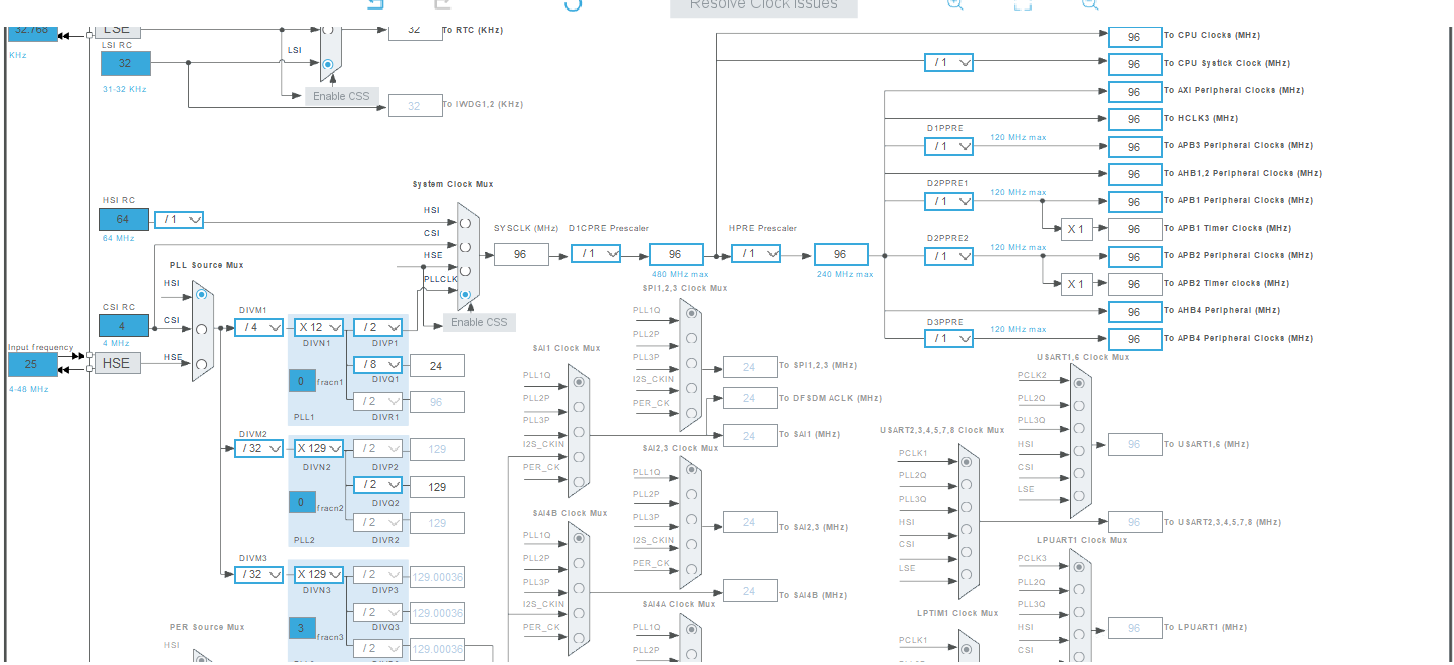
Task: Open the DIVM1 divider dropdown
Action: pyautogui.click(x=258, y=326)
